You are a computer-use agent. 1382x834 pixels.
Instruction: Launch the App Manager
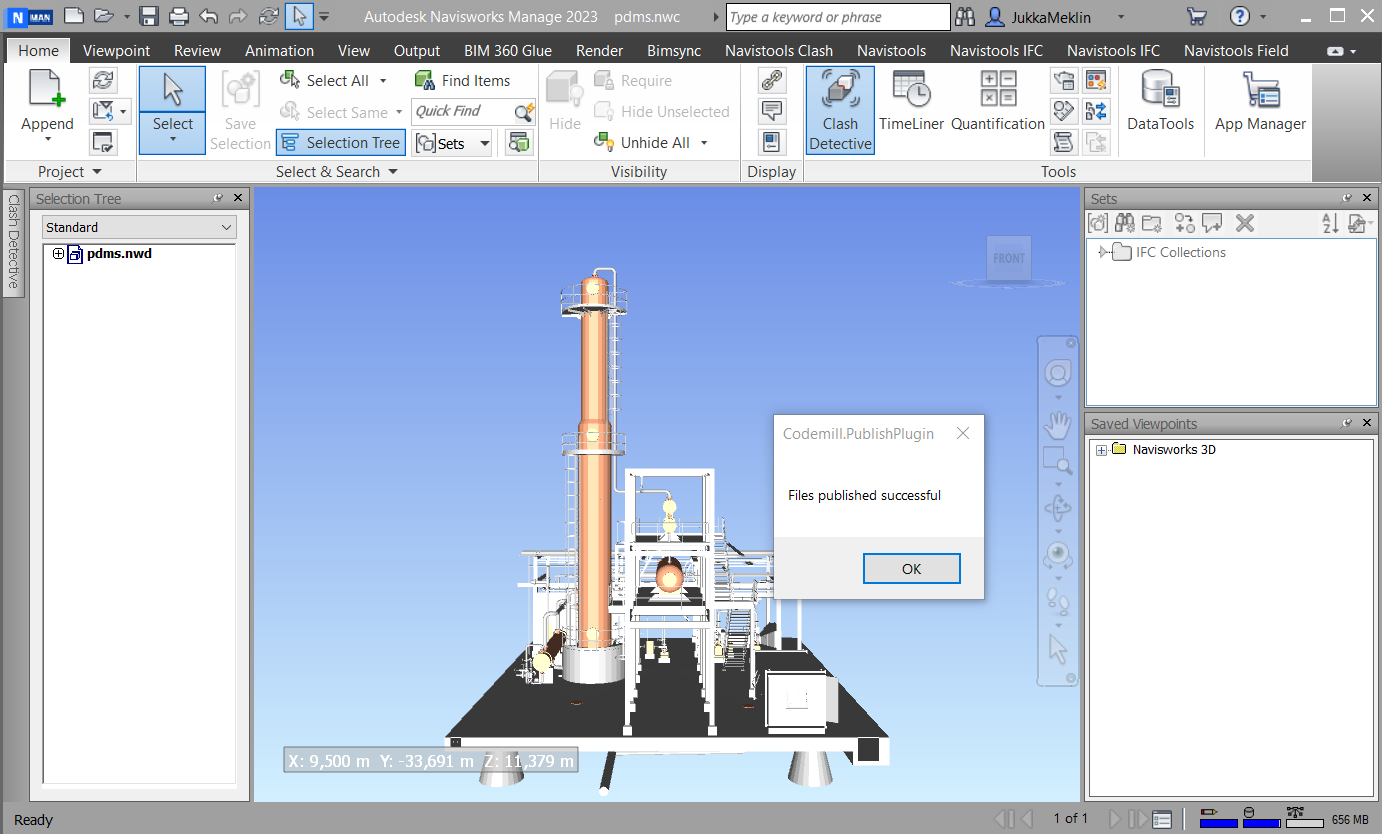click(1260, 103)
